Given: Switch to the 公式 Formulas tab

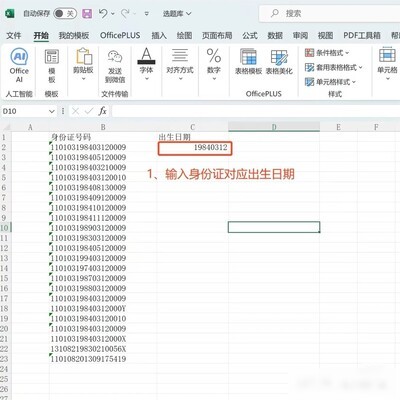Looking at the screenshot, I should coord(250,35).
